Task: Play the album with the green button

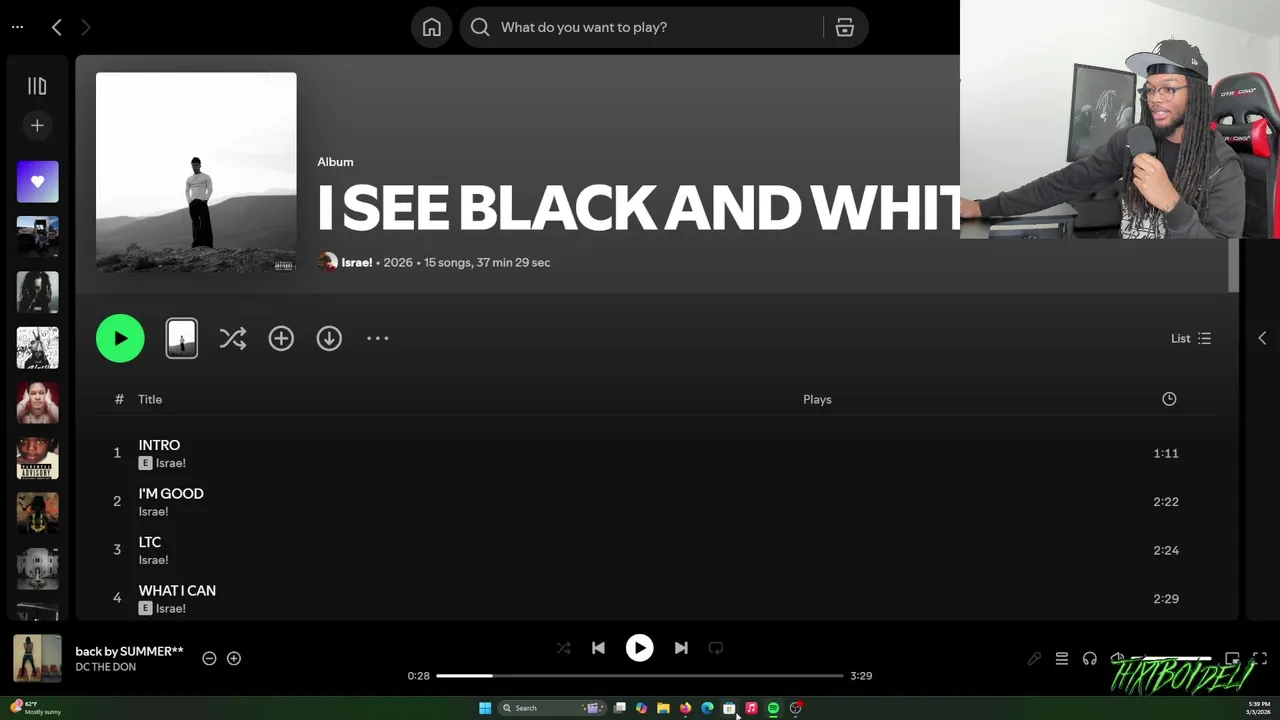Action: tap(120, 338)
